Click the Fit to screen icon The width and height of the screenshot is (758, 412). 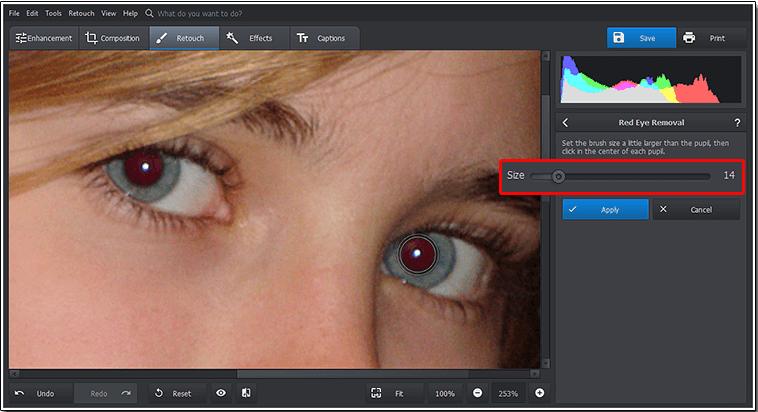tap(376, 393)
